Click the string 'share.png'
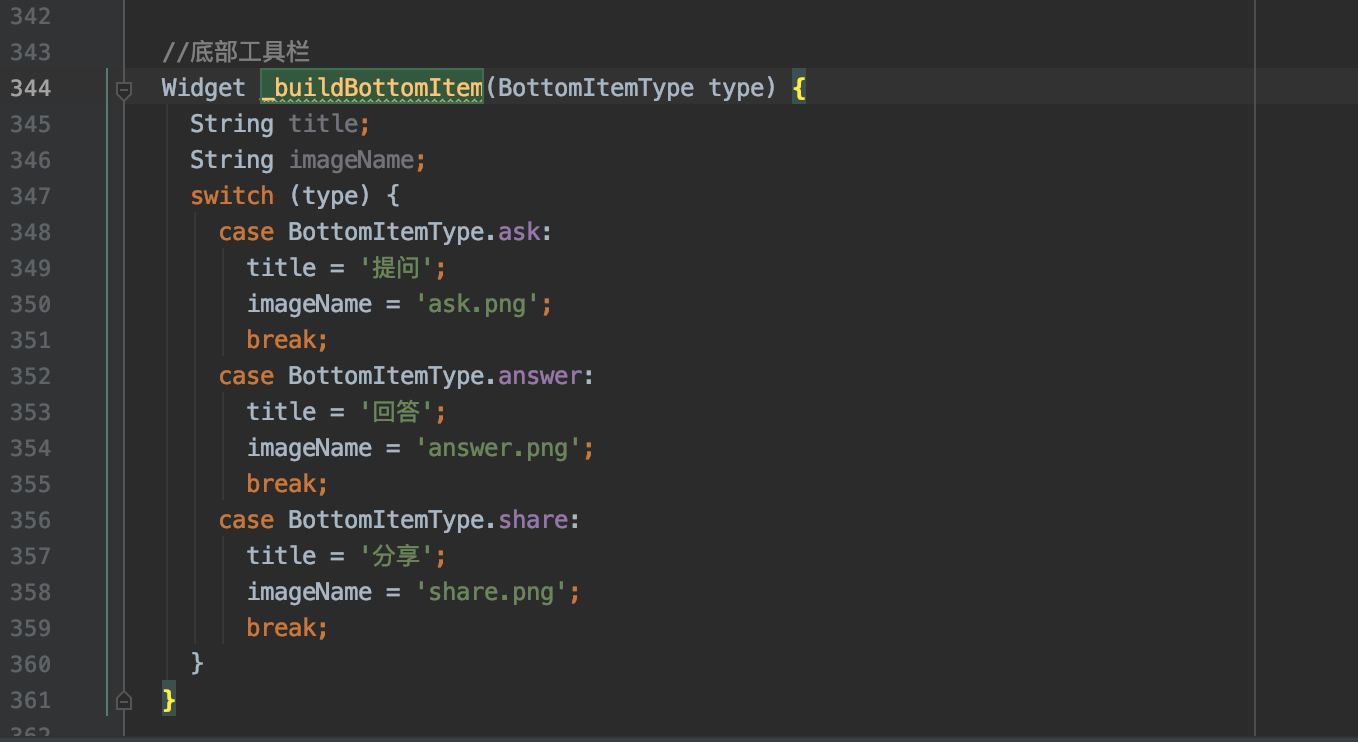Viewport: 1358px width, 742px height. pos(491,592)
